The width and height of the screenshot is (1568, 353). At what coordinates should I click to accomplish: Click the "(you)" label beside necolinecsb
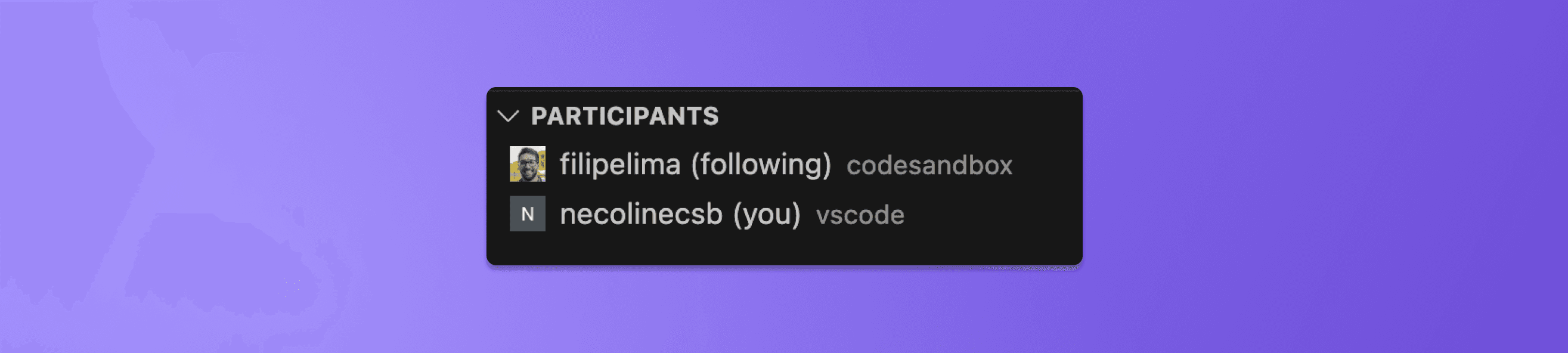coord(766,214)
